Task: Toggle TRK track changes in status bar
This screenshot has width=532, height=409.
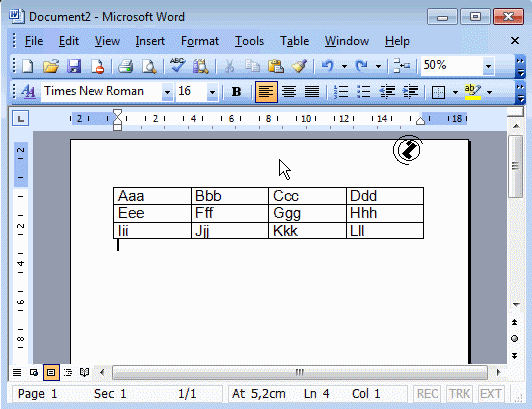Action: pyautogui.click(x=459, y=394)
